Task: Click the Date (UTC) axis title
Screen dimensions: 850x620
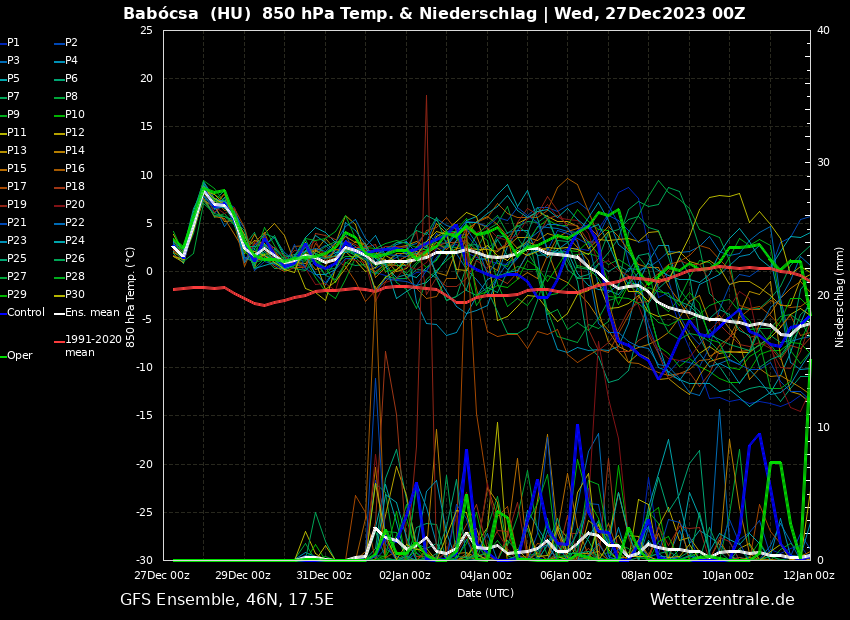Action: 485,593
